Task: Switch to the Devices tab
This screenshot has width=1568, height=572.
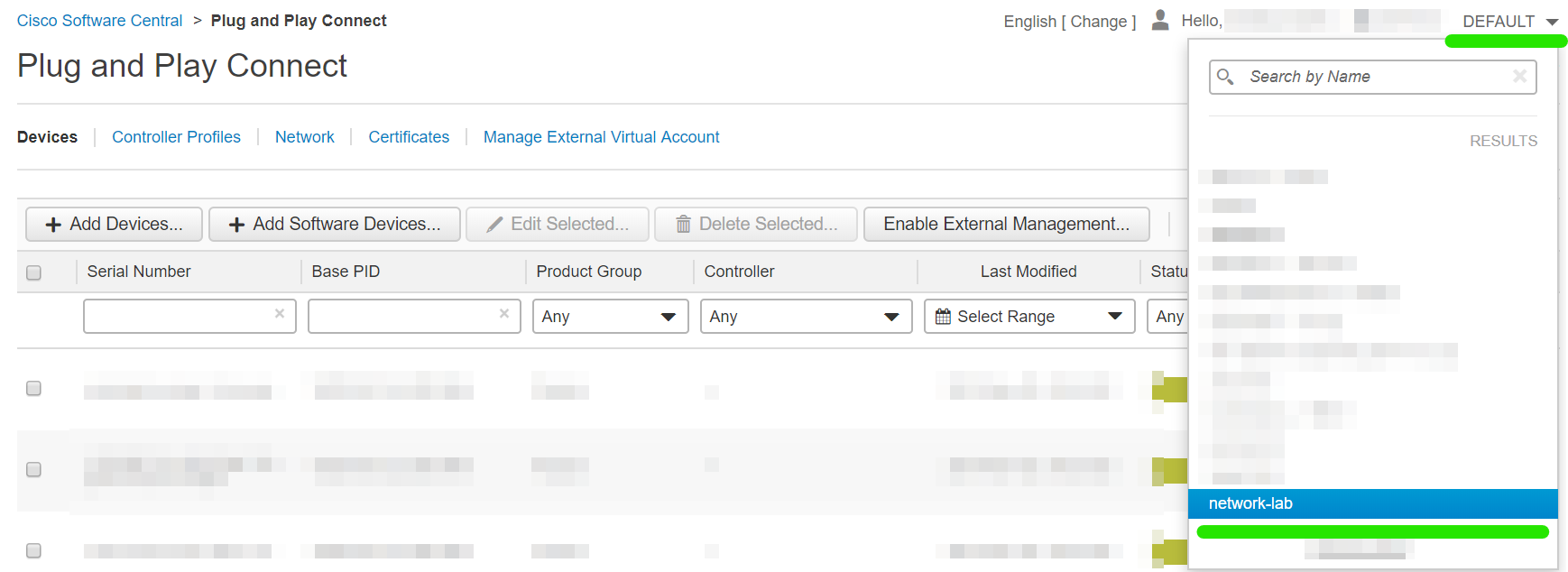Action: [x=47, y=137]
